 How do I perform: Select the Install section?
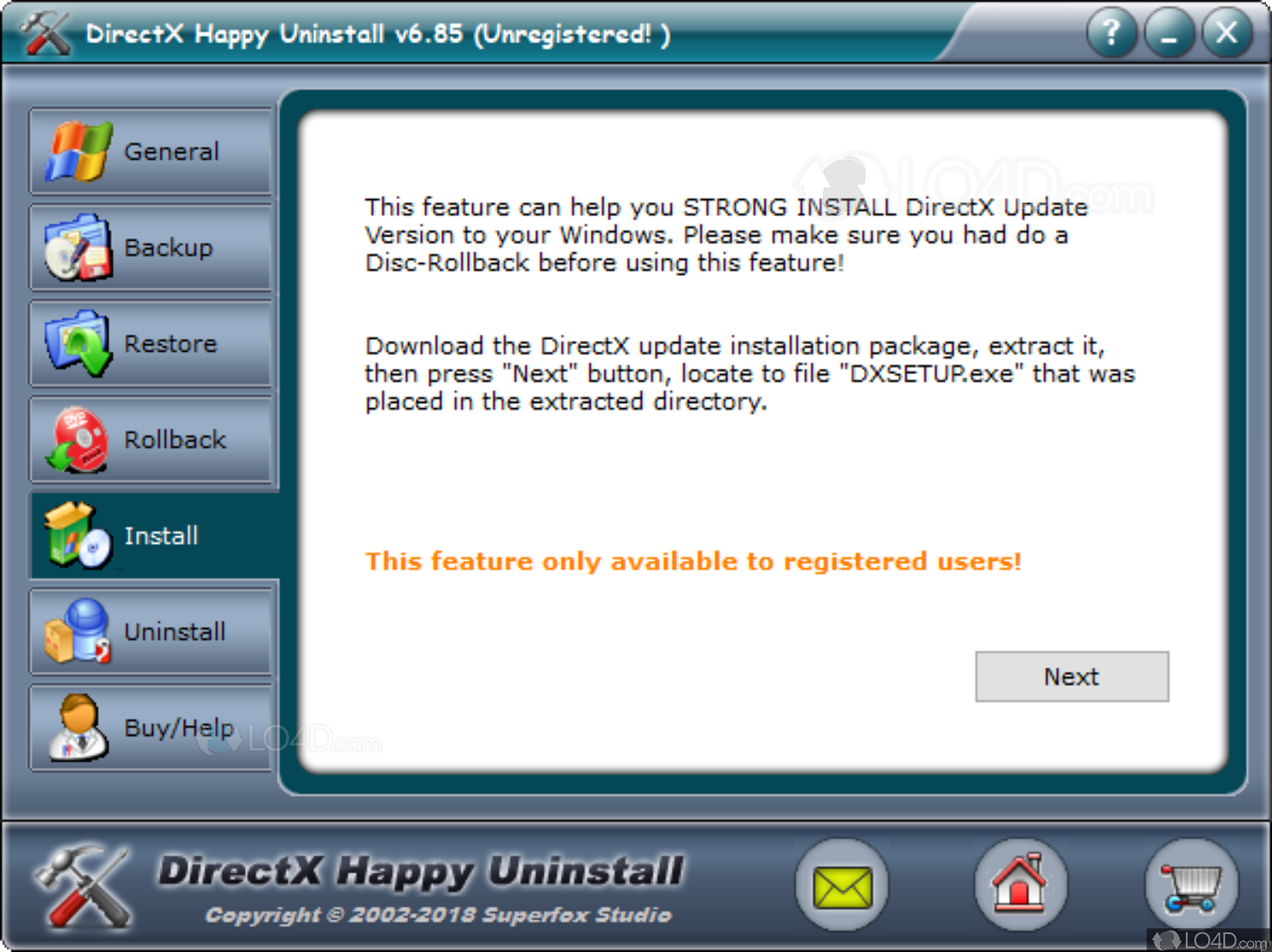tap(154, 536)
